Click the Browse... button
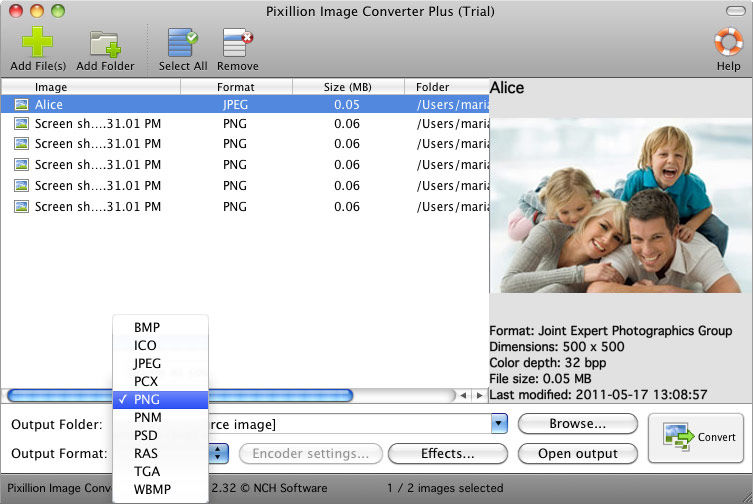 (577, 424)
